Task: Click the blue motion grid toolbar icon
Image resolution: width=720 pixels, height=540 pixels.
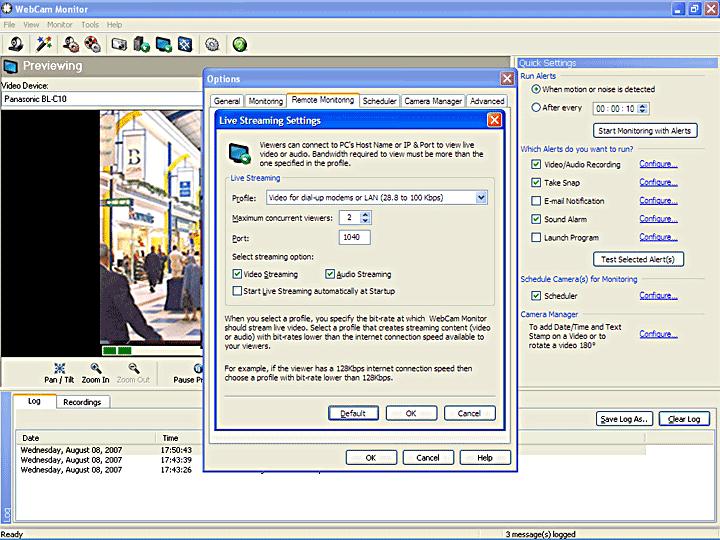Action: tap(185, 45)
